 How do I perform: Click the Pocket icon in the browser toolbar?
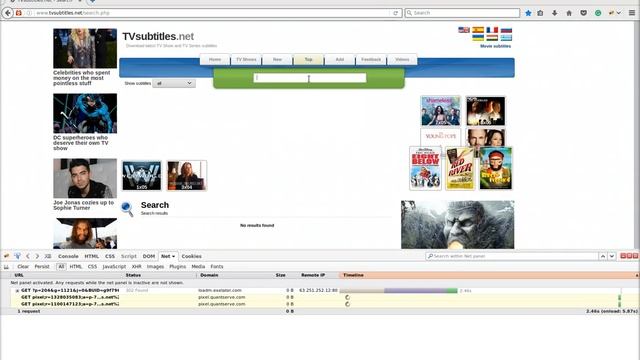click(x=584, y=13)
